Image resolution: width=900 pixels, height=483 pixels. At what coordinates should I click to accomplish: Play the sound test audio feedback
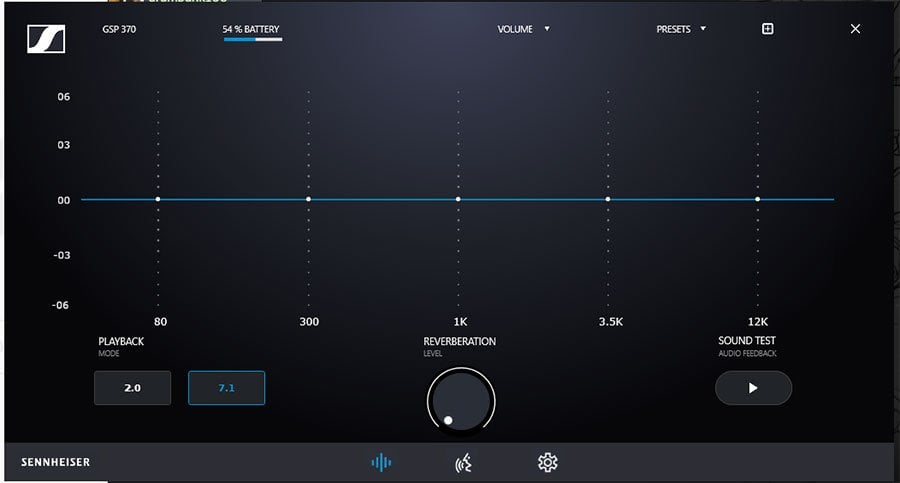click(753, 388)
